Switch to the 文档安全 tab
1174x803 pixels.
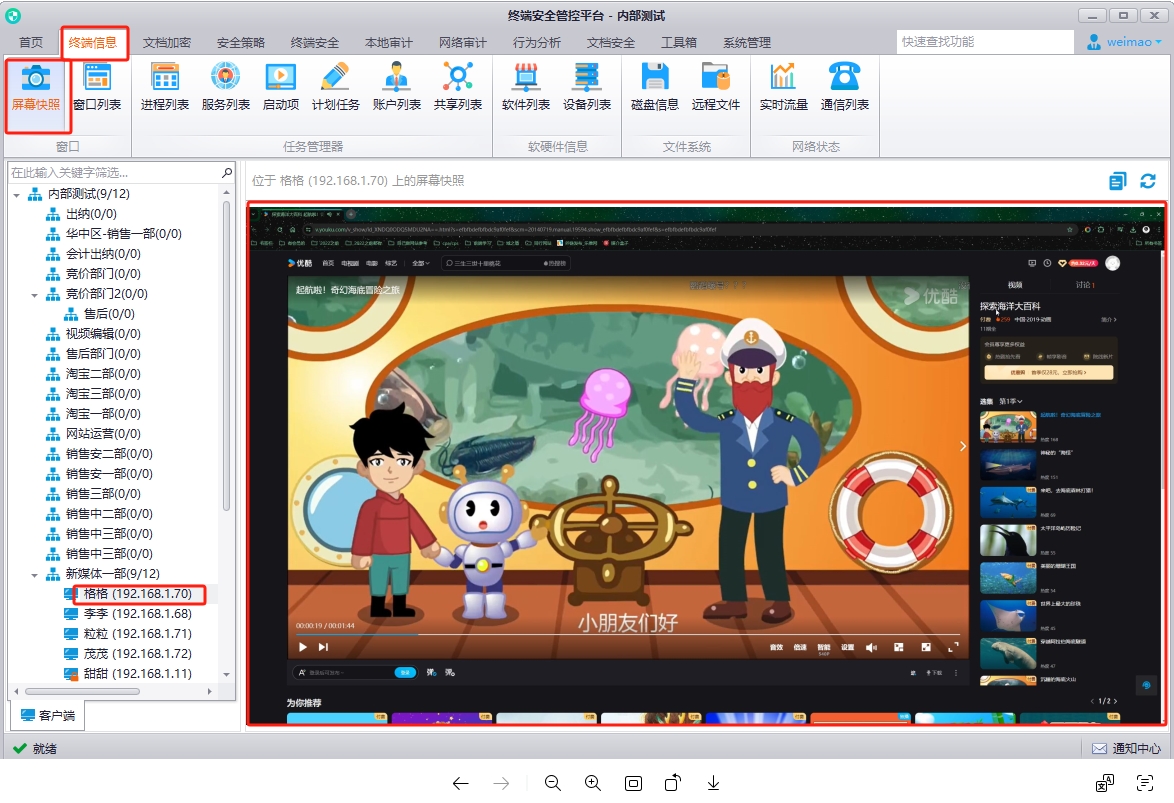coord(611,43)
